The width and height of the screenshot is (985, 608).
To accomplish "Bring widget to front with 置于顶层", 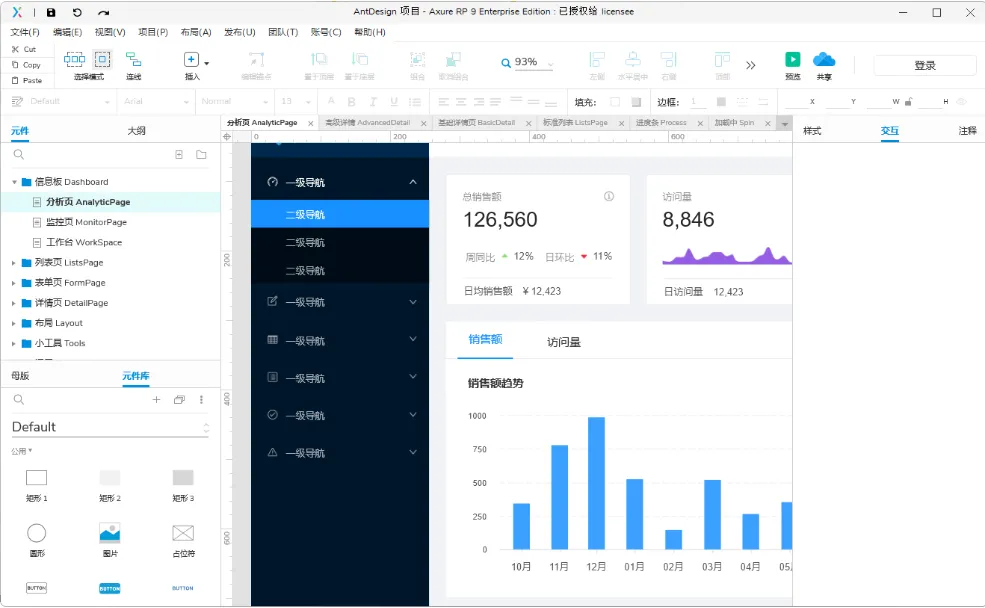I will coord(319,65).
